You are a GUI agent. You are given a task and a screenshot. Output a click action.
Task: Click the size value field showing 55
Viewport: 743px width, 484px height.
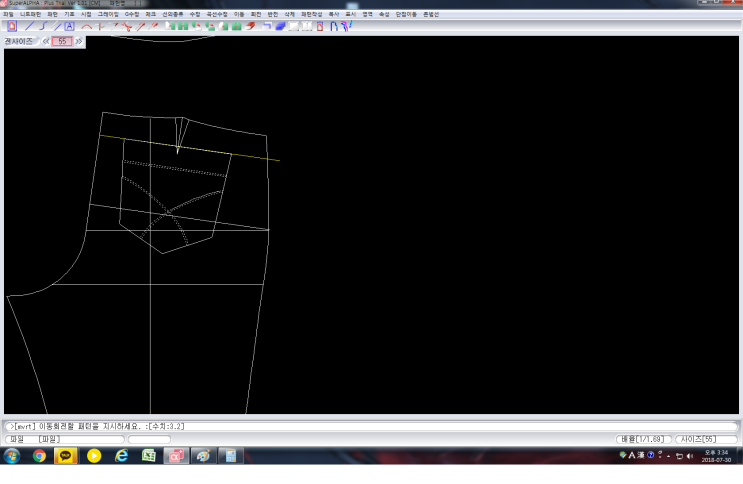62,42
